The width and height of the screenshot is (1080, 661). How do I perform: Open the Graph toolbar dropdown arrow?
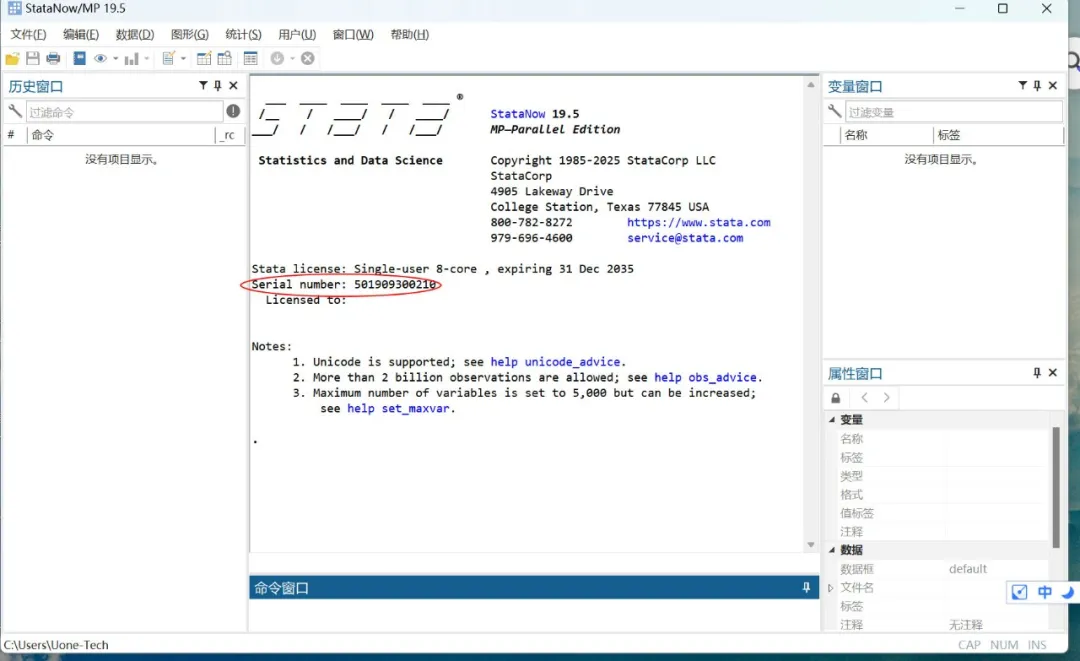pos(147,59)
